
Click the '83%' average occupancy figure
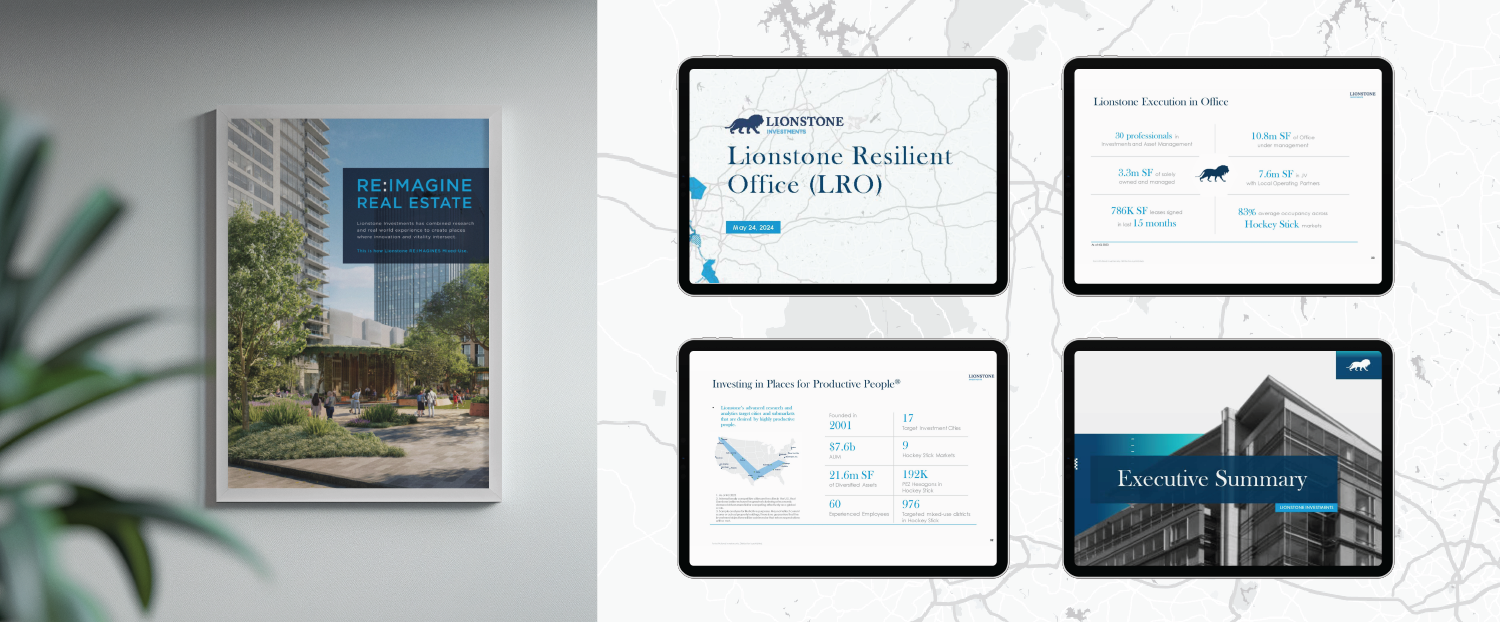coord(1246,212)
